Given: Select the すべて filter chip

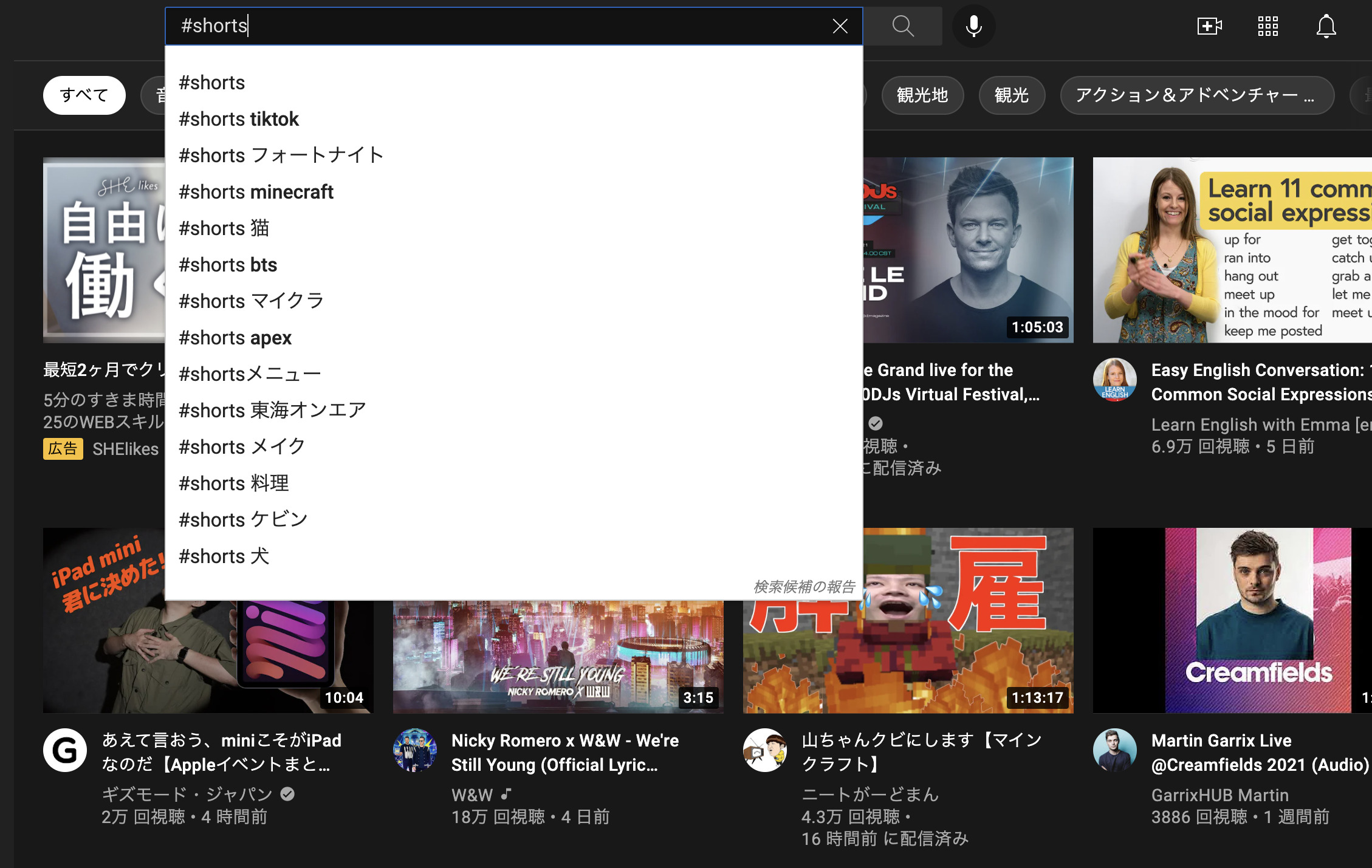Looking at the screenshot, I should pyautogui.click(x=84, y=95).
